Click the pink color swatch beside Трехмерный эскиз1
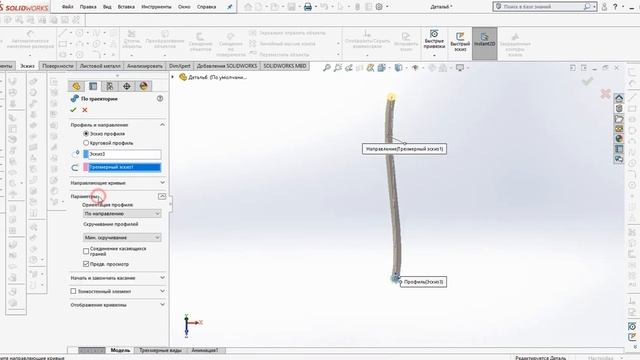Image resolution: width=640 pixels, height=360 pixels. pos(86,167)
